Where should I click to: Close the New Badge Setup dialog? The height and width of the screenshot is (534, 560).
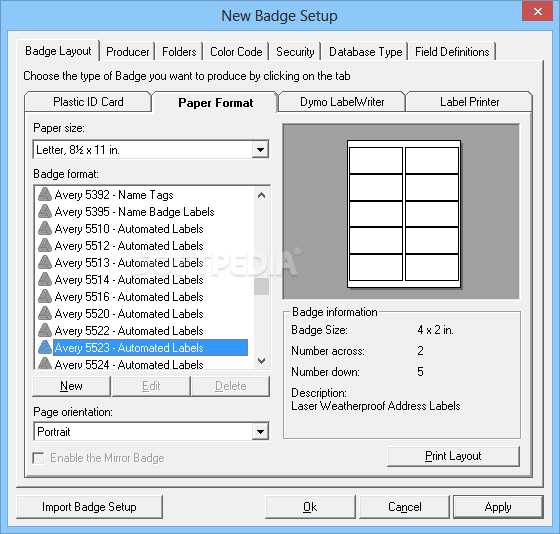pyautogui.click(x=538, y=11)
